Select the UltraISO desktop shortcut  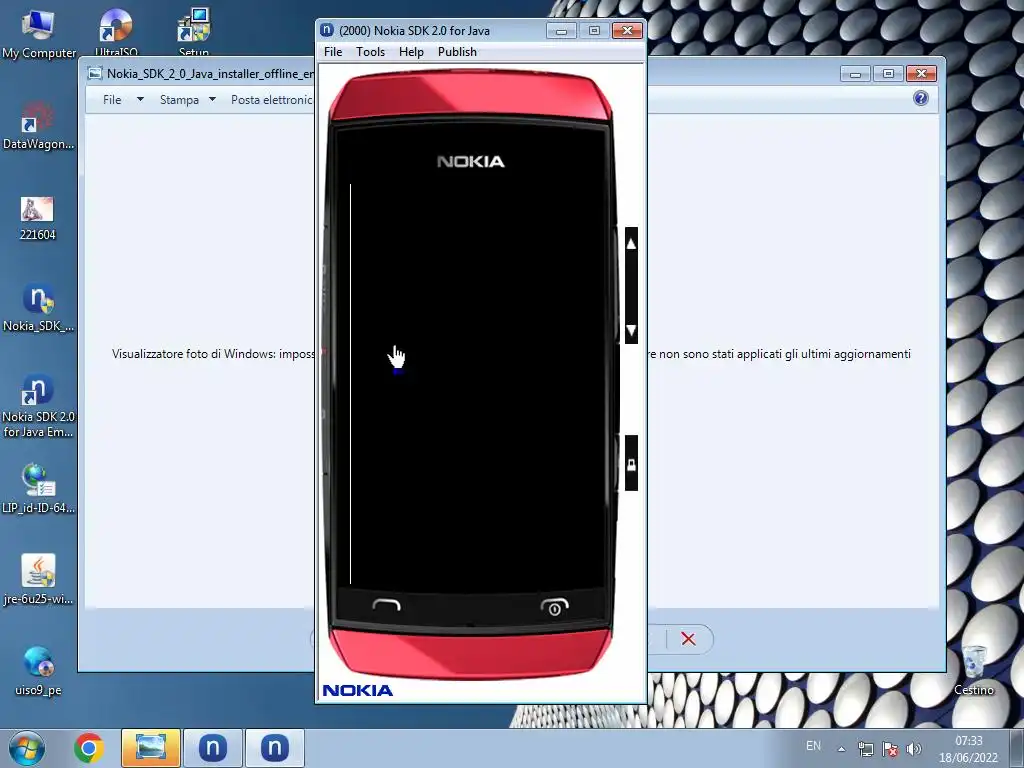pyautogui.click(x=116, y=31)
